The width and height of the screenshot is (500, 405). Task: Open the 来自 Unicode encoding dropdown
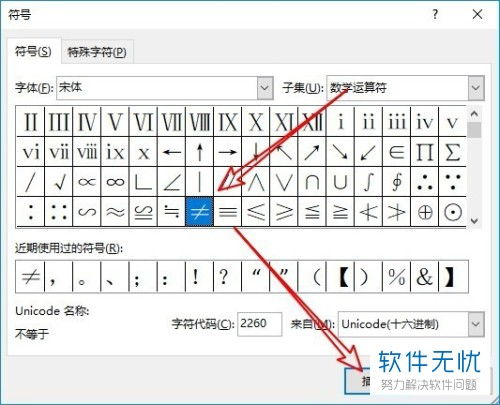pyautogui.click(x=476, y=324)
